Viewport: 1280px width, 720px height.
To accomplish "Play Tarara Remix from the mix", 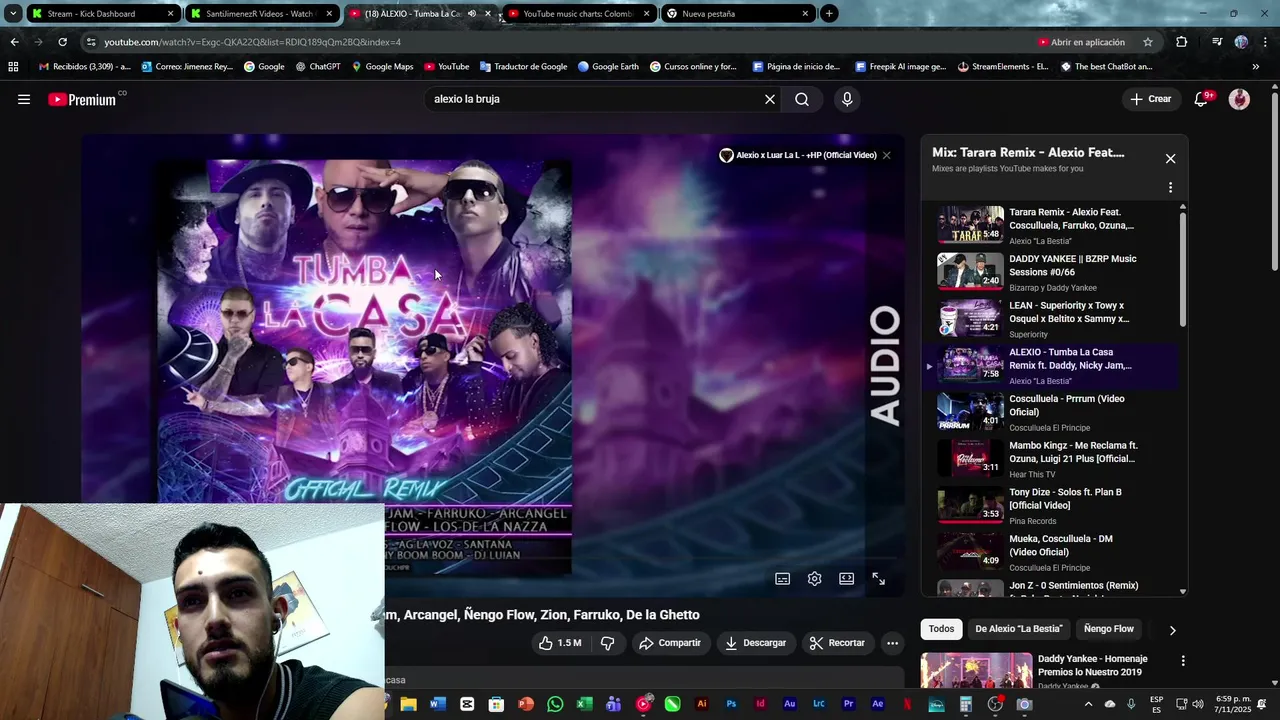I will coord(1050,225).
